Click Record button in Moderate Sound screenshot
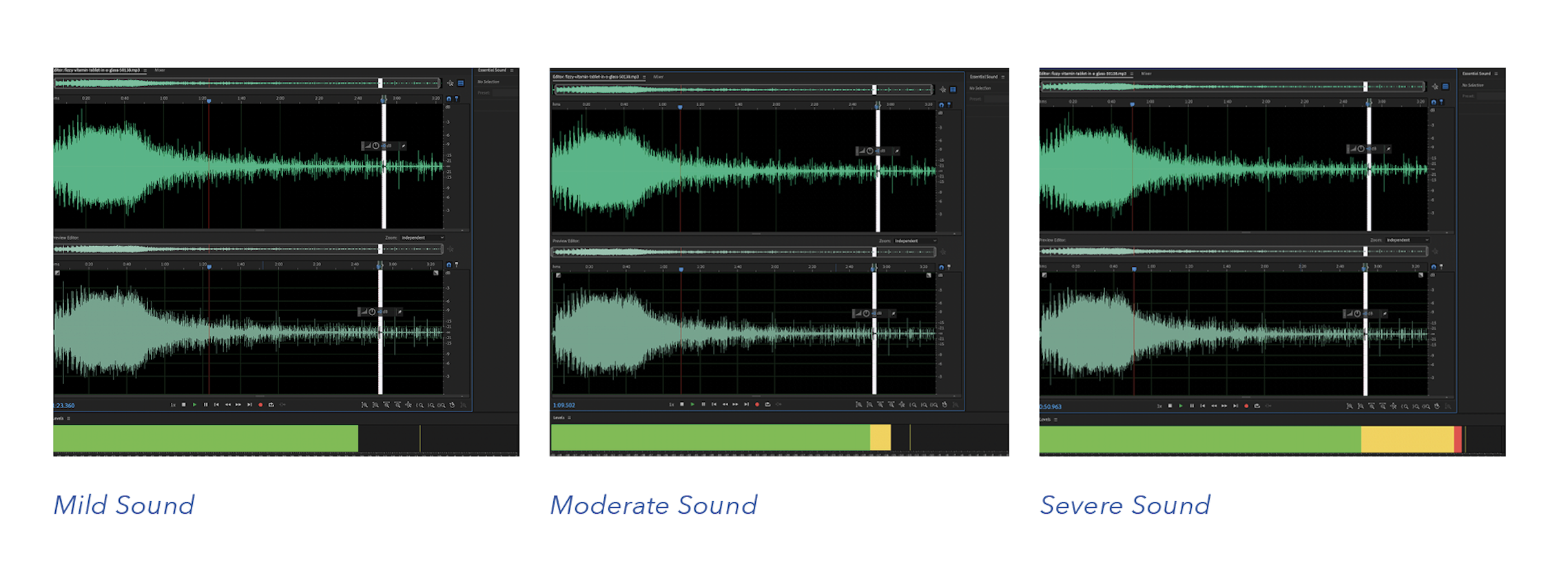The width and height of the screenshot is (1568, 575). (x=757, y=404)
